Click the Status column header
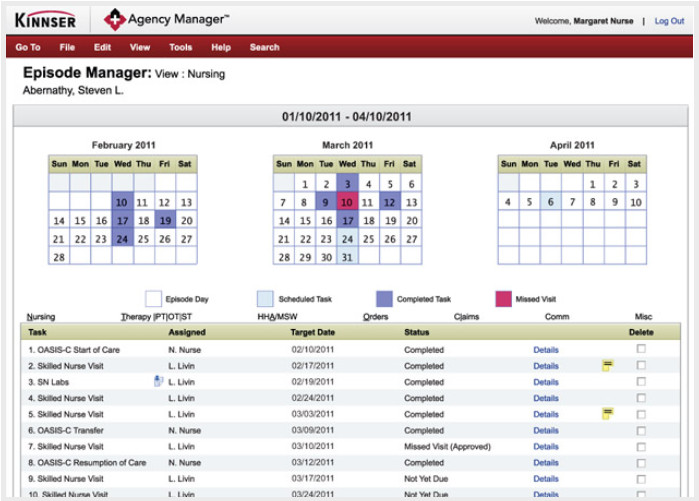Screen dimensions: 699x501 [x=416, y=332]
